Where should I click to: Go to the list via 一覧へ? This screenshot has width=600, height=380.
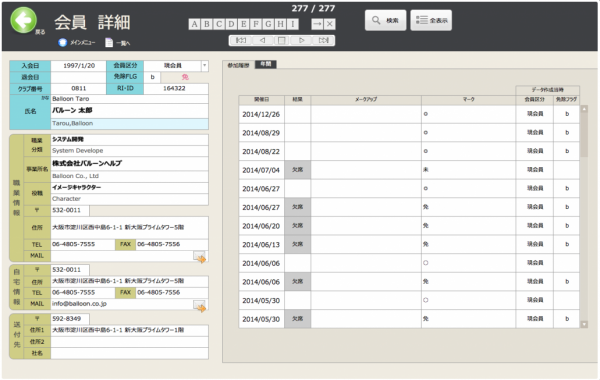point(118,42)
